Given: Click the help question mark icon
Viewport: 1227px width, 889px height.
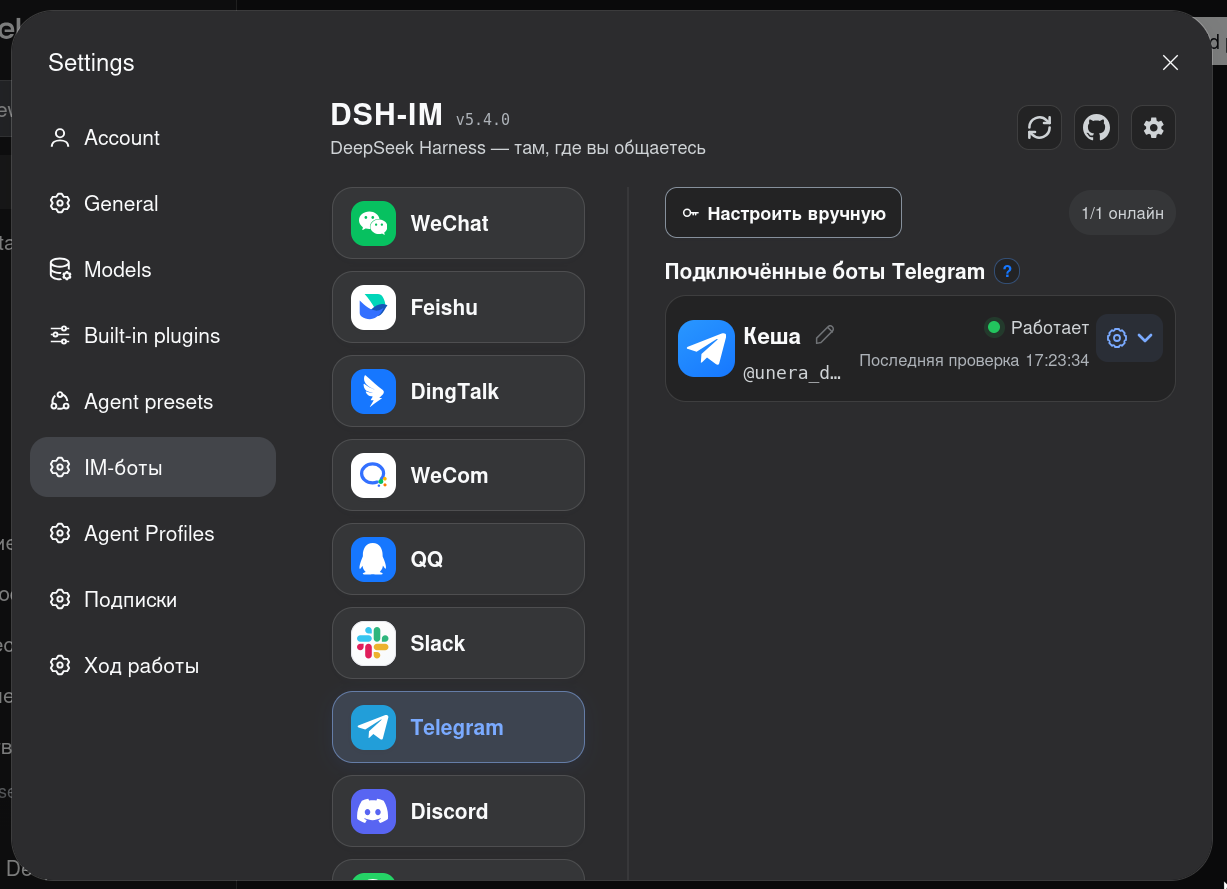Looking at the screenshot, I should (1007, 271).
